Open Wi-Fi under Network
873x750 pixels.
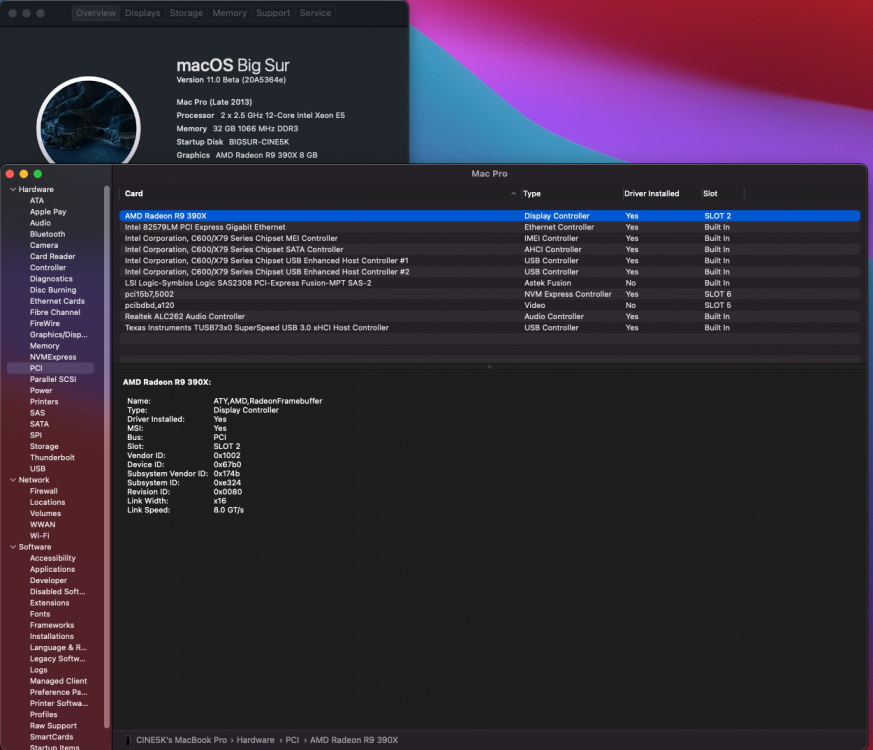(40, 536)
